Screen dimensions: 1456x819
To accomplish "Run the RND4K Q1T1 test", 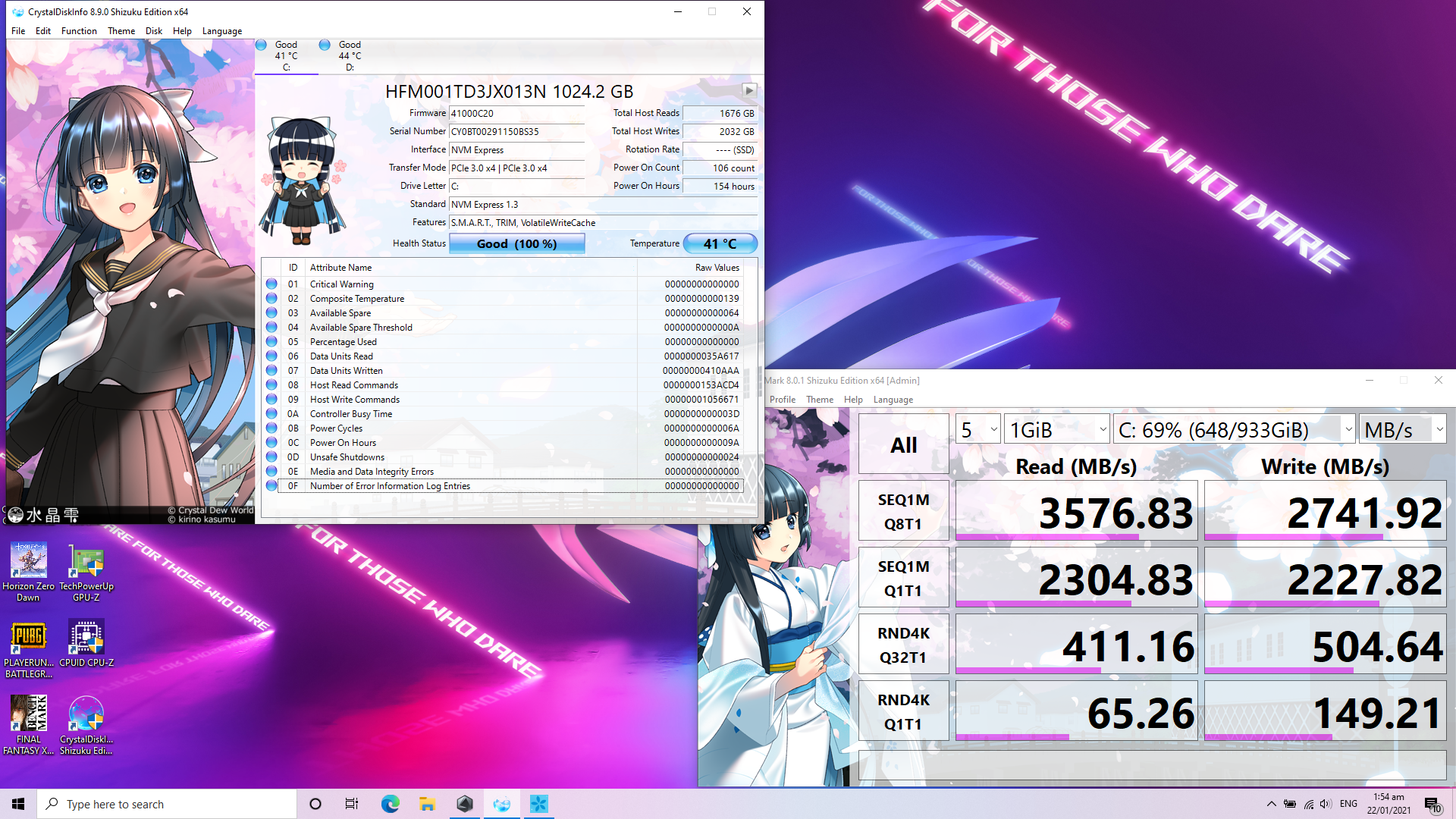I will coord(903,711).
